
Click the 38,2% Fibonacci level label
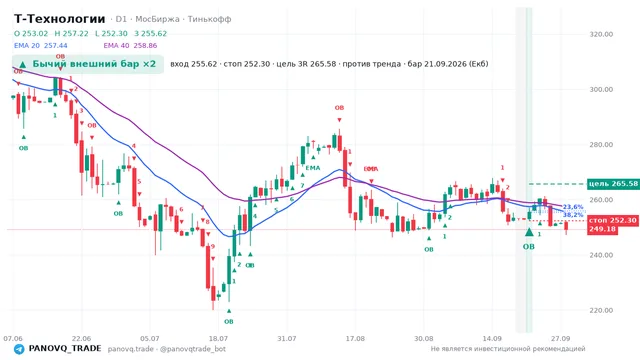click(x=573, y=215)
